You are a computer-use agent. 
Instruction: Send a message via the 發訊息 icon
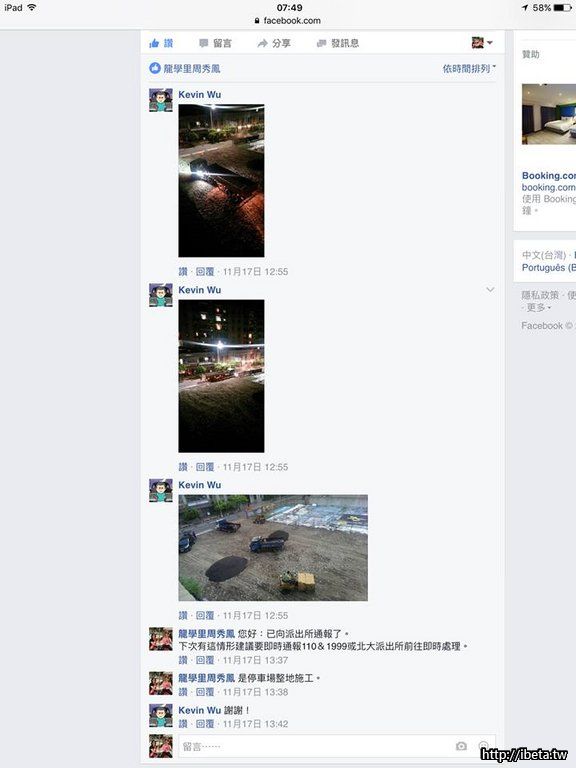pyautogui.click(x=321, y=43)
